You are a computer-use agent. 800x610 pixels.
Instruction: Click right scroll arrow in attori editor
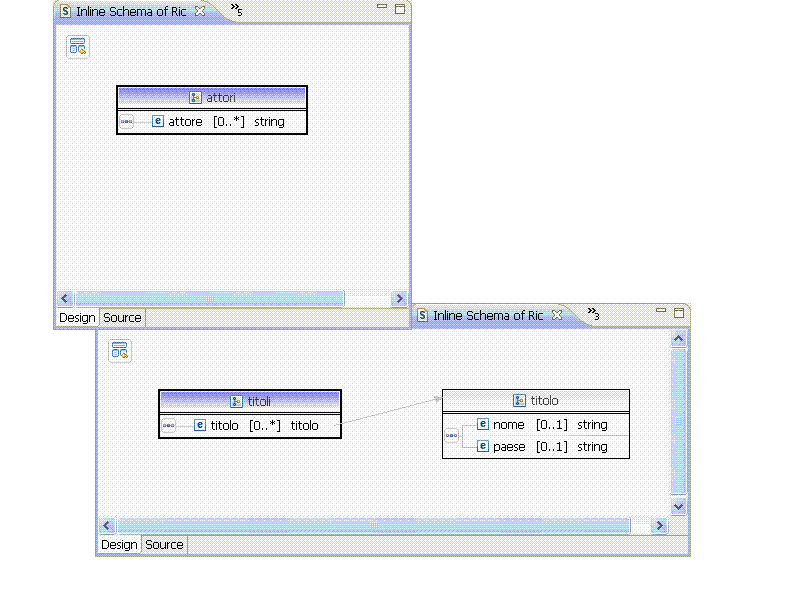click(399, 298)
